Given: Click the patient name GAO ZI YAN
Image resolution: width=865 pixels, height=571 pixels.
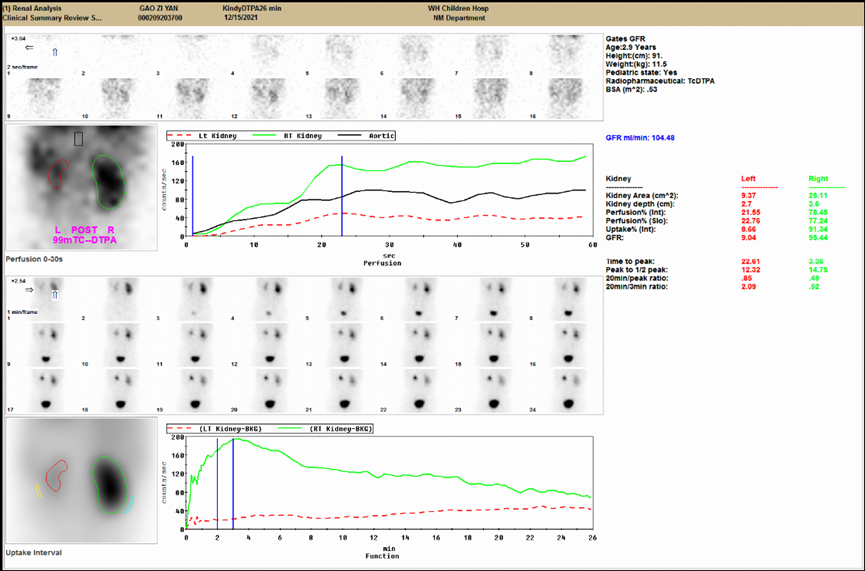Looking at the screenshot, I should click(158, 9).
